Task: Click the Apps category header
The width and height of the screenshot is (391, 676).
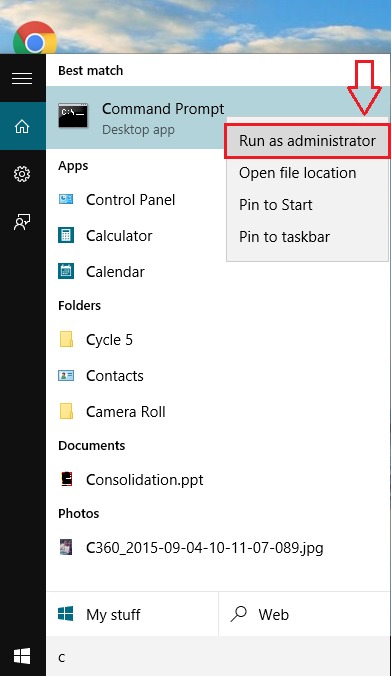Action: click(73, 166)
